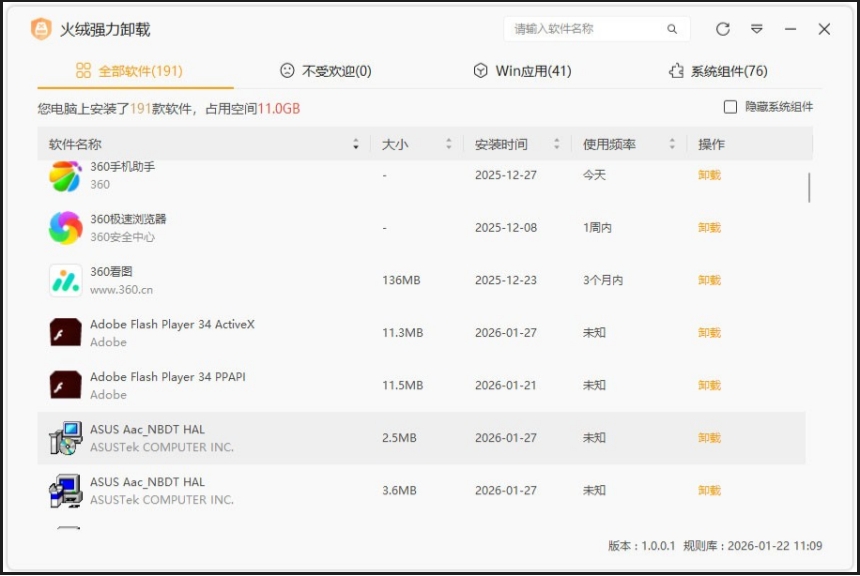
Task: Click the 11.3MB size cell
Action: pos(403,333)
